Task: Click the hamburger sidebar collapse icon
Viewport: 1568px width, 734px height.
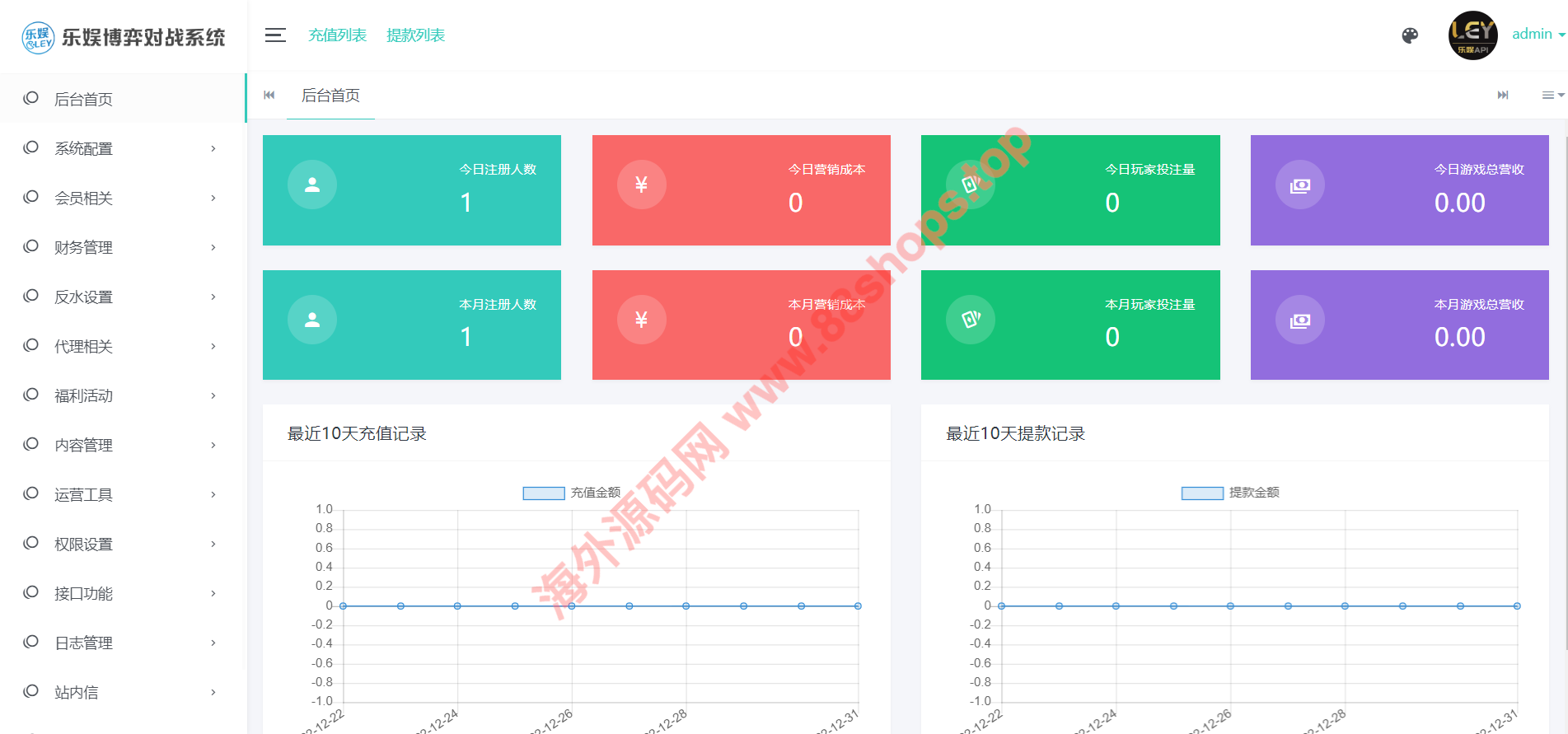Action: point(275,35)
